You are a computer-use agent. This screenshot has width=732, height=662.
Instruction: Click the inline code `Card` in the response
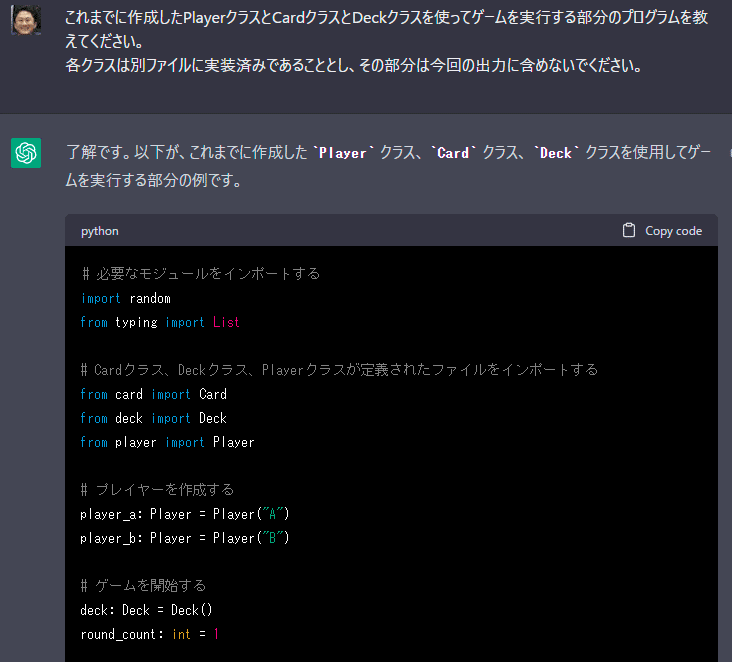453,153
